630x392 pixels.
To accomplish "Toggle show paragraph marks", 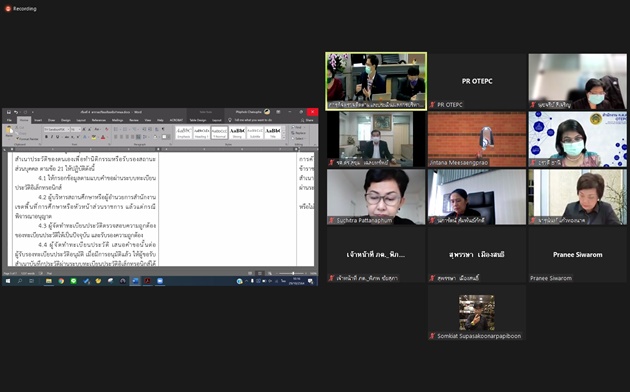I will click(x=163, y=129).
